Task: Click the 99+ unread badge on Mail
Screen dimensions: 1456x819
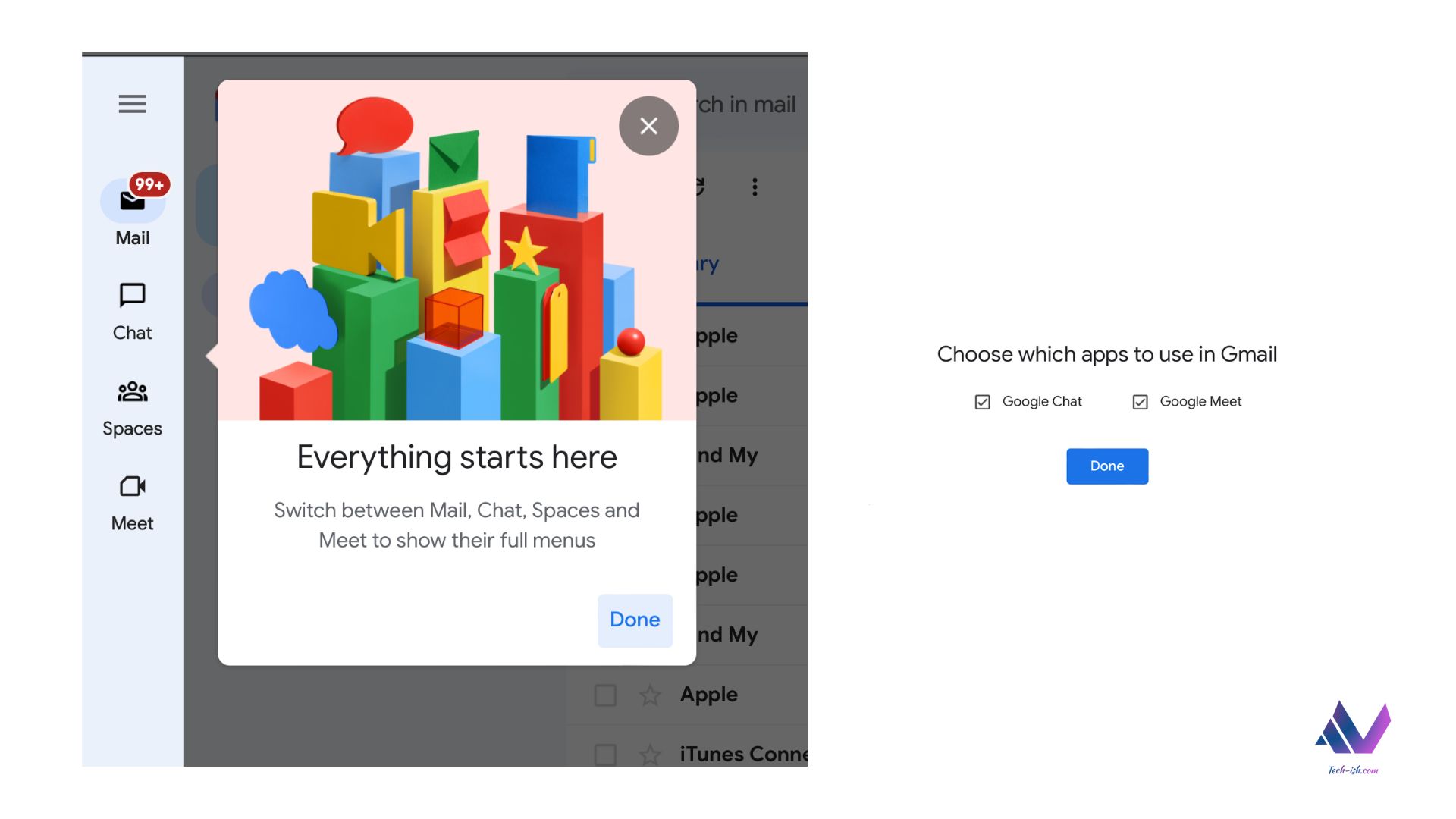Action: [149, 184]
